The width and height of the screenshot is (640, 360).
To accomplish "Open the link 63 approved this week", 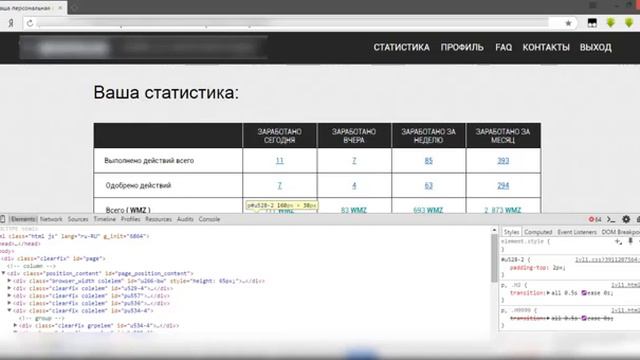I will pyautogui.click(x=429, y=185).
